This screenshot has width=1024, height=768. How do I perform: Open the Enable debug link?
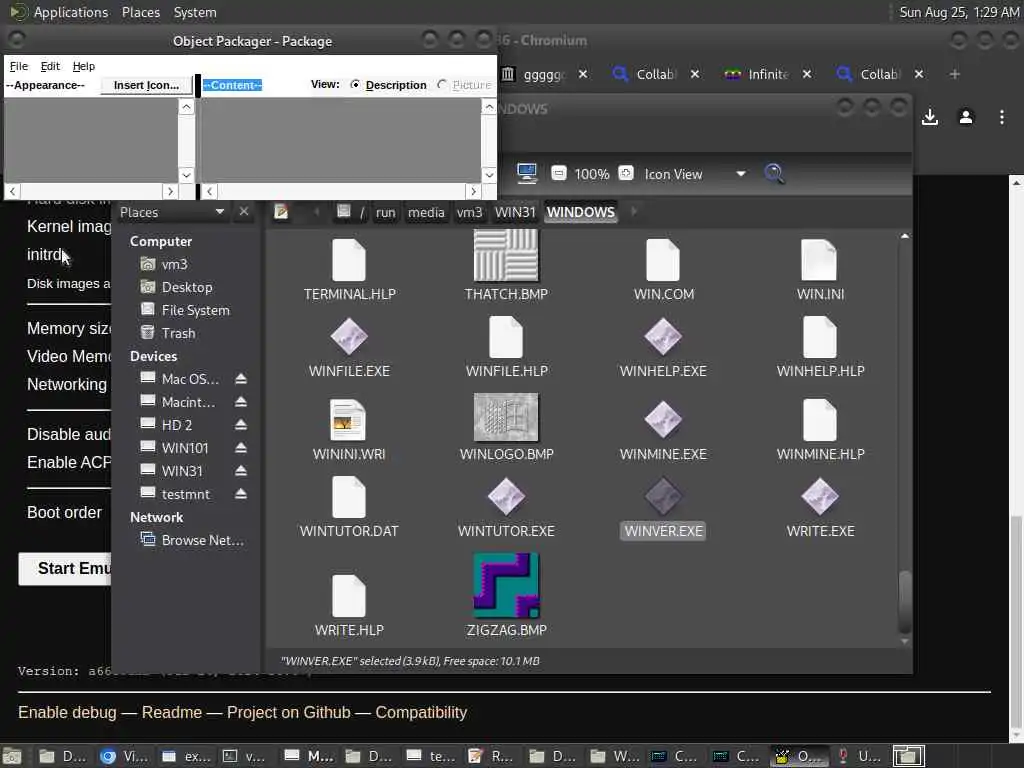pos(67,712)
